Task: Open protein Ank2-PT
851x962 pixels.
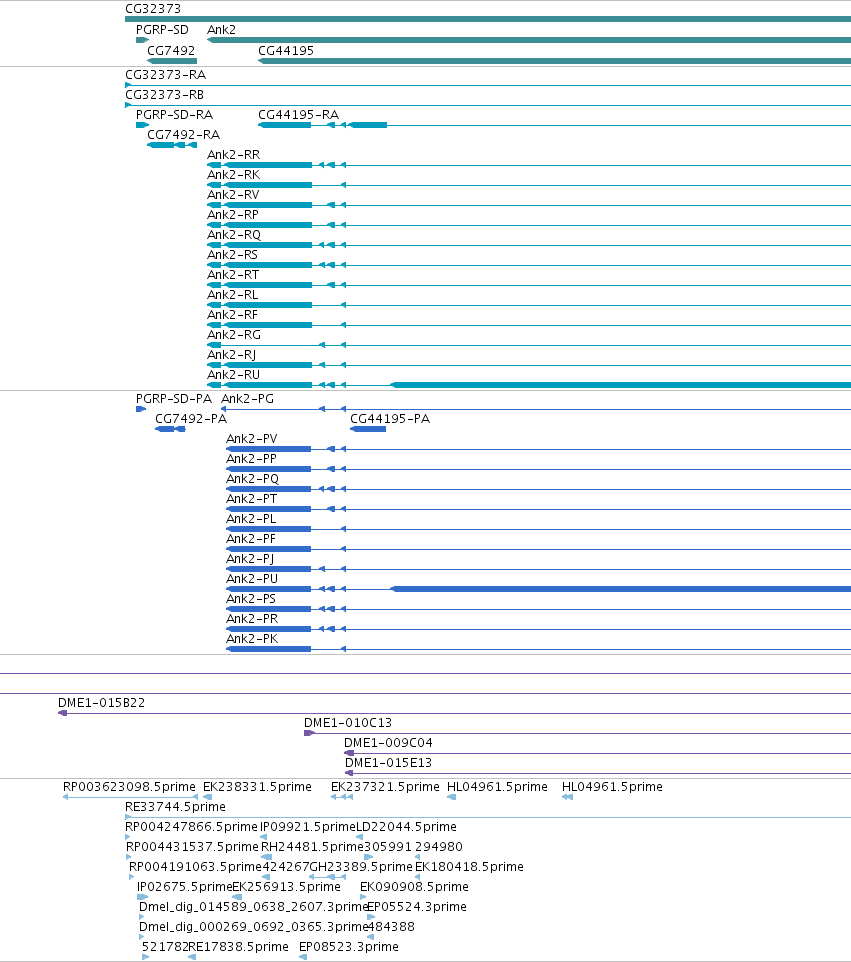Action: tap(252, 499)
